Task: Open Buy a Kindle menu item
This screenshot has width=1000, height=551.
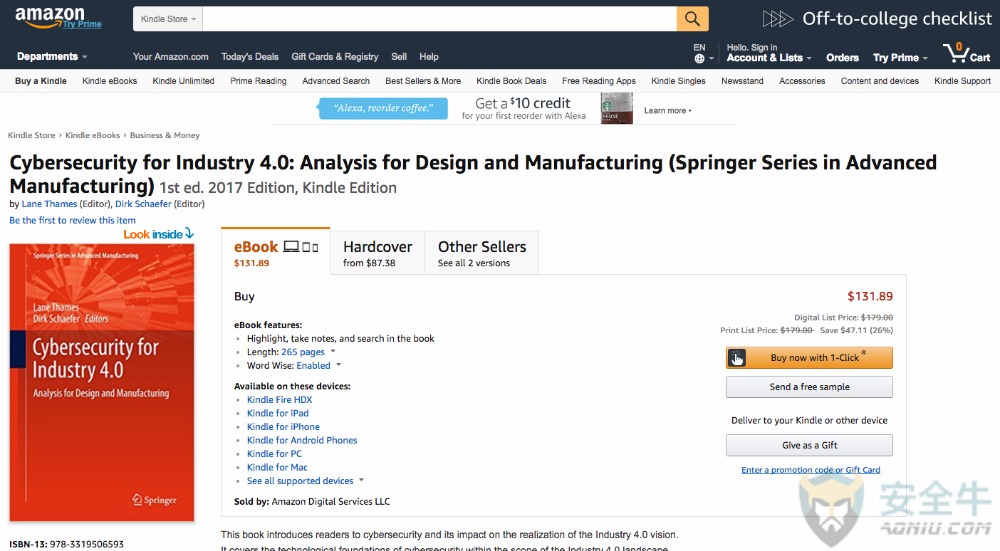Action: click(x=41, y=81)
